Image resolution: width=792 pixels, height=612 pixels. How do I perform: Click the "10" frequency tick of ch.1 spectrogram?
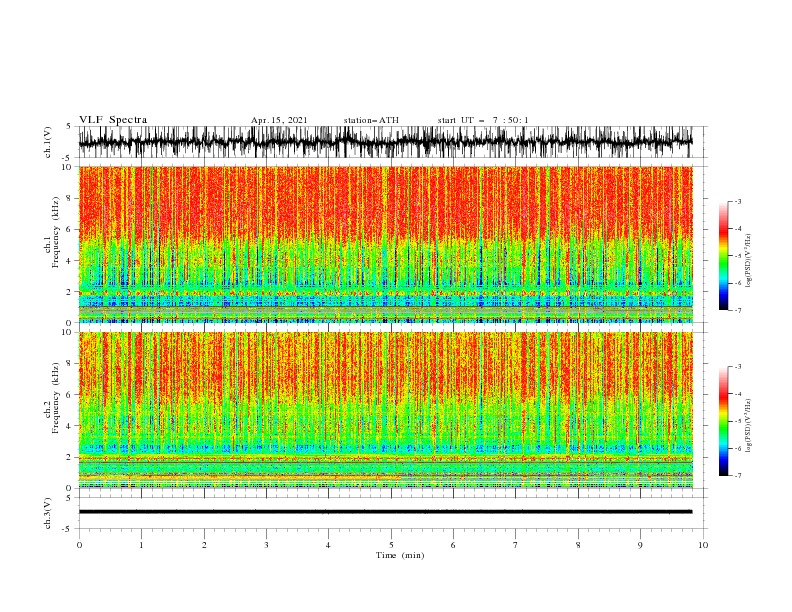(67, 167)
